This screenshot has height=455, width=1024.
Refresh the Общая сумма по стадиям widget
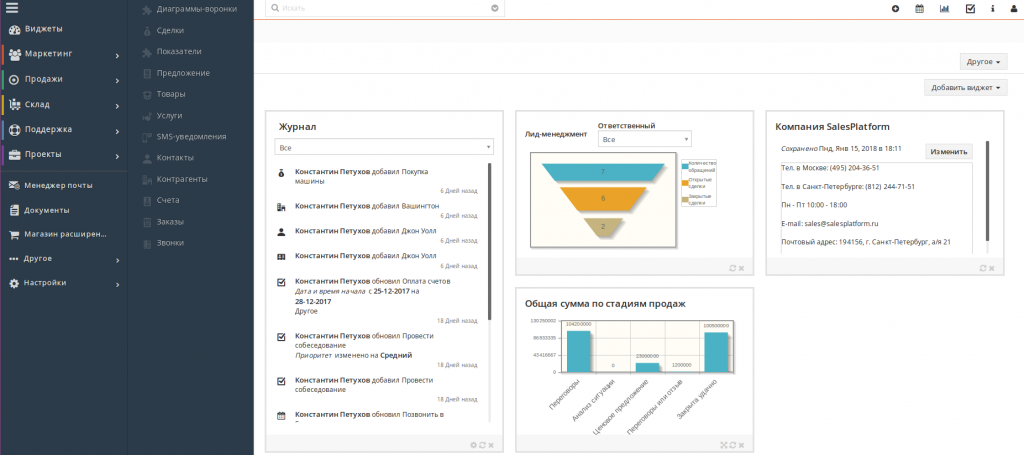(733, 445)
